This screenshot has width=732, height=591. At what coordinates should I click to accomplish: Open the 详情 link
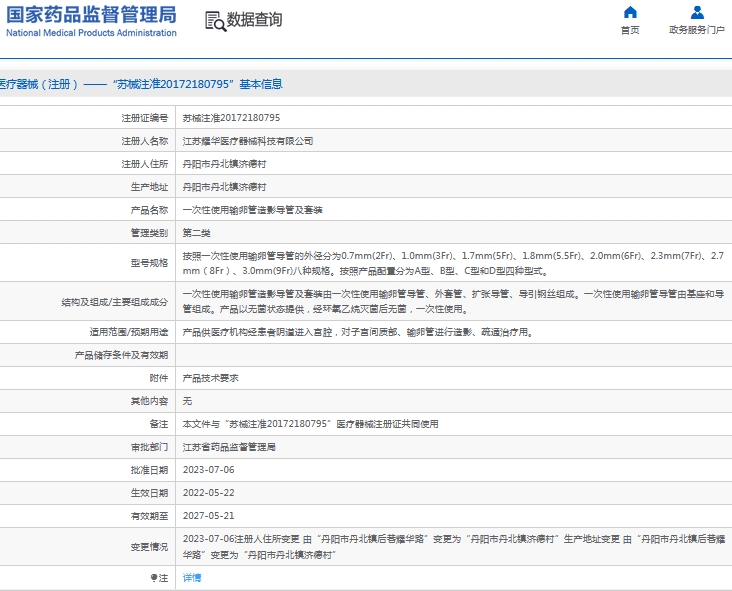[192, 578]
